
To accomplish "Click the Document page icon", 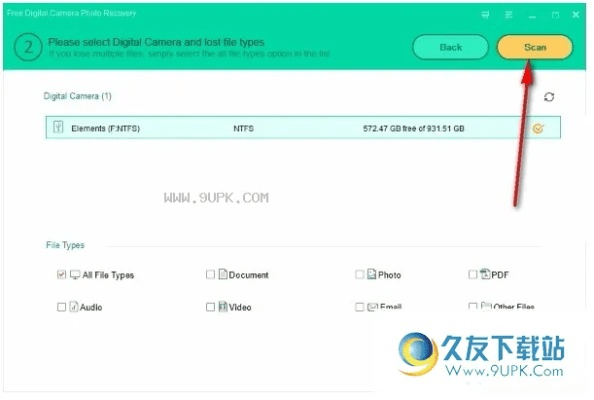I will tap(223, 274).
